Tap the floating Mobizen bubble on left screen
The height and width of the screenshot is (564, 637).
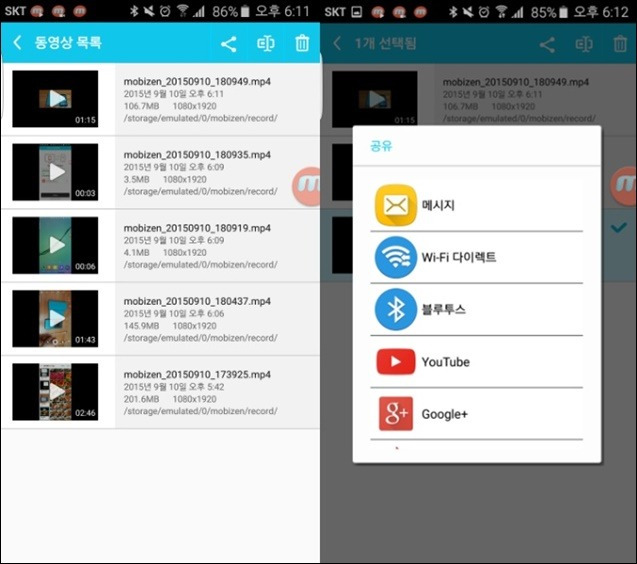[306, 187]
